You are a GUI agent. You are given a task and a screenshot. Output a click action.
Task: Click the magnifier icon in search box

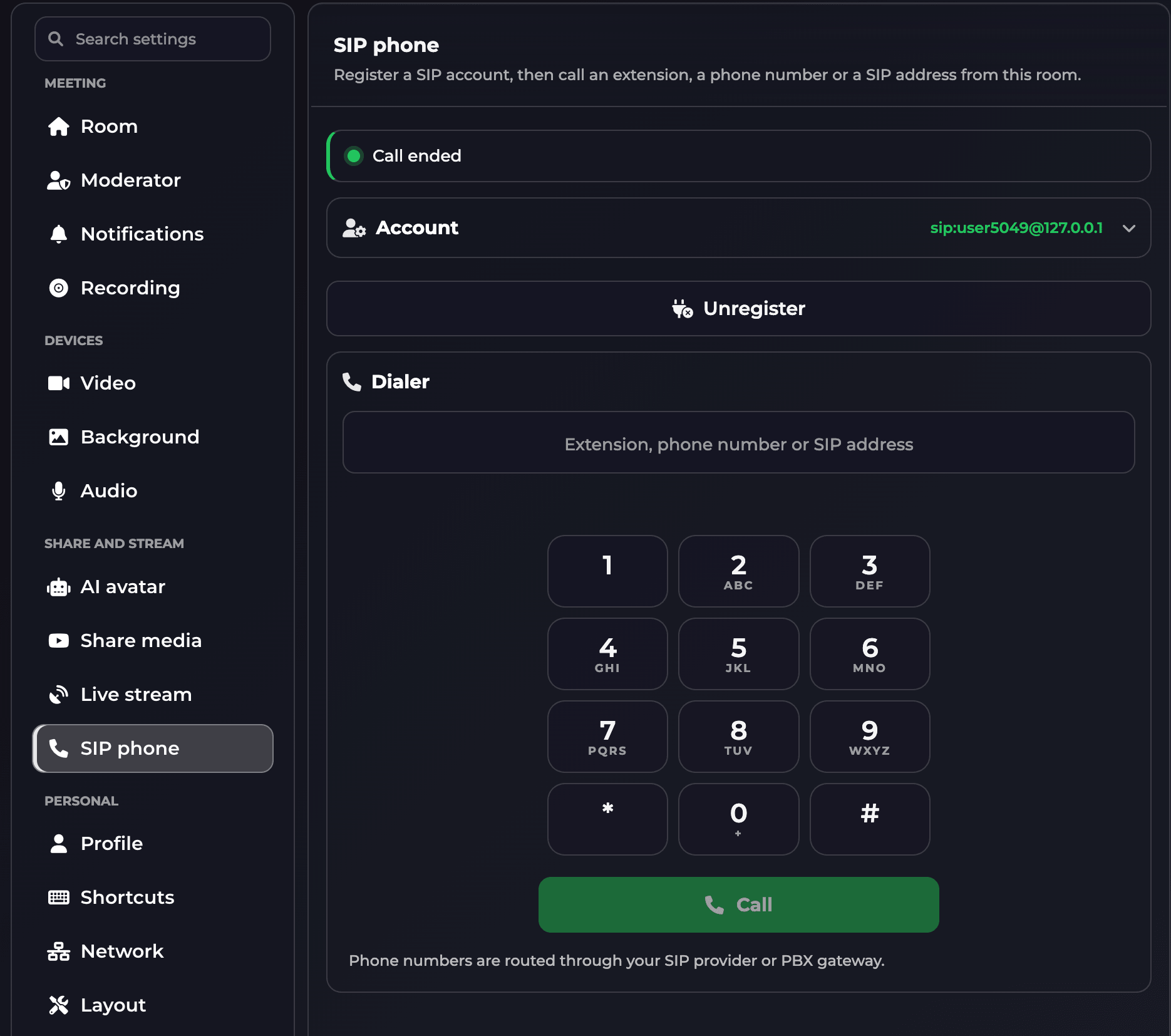(56, 39)
